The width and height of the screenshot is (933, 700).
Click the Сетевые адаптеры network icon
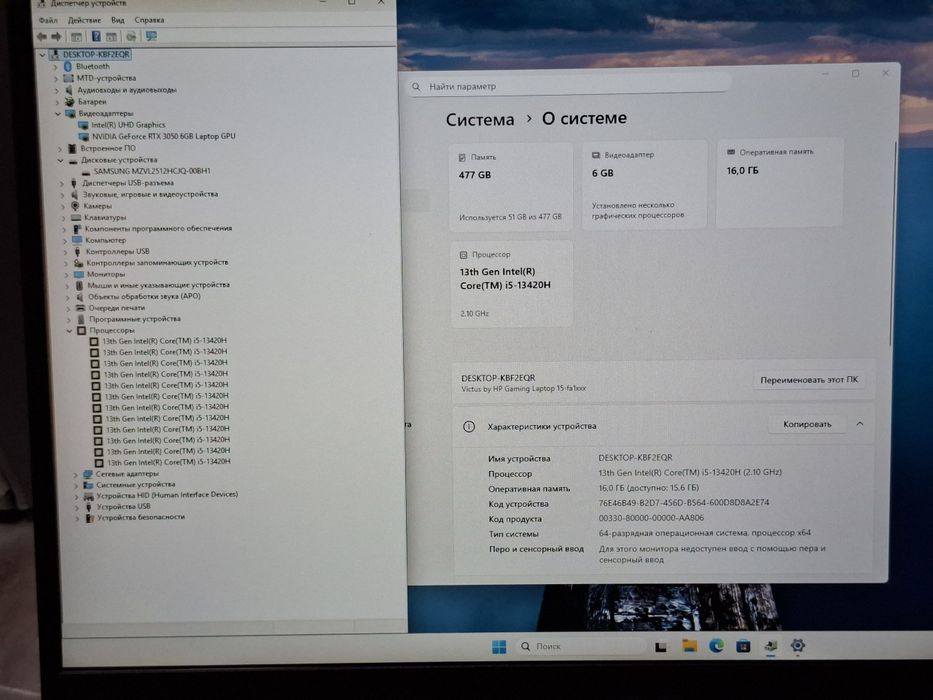click(x=87, y=474)
